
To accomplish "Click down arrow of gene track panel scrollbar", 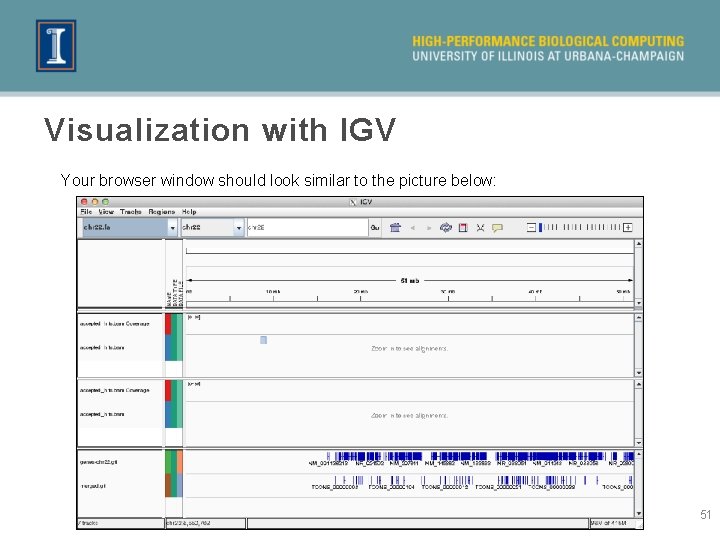I will coord(638,513).
